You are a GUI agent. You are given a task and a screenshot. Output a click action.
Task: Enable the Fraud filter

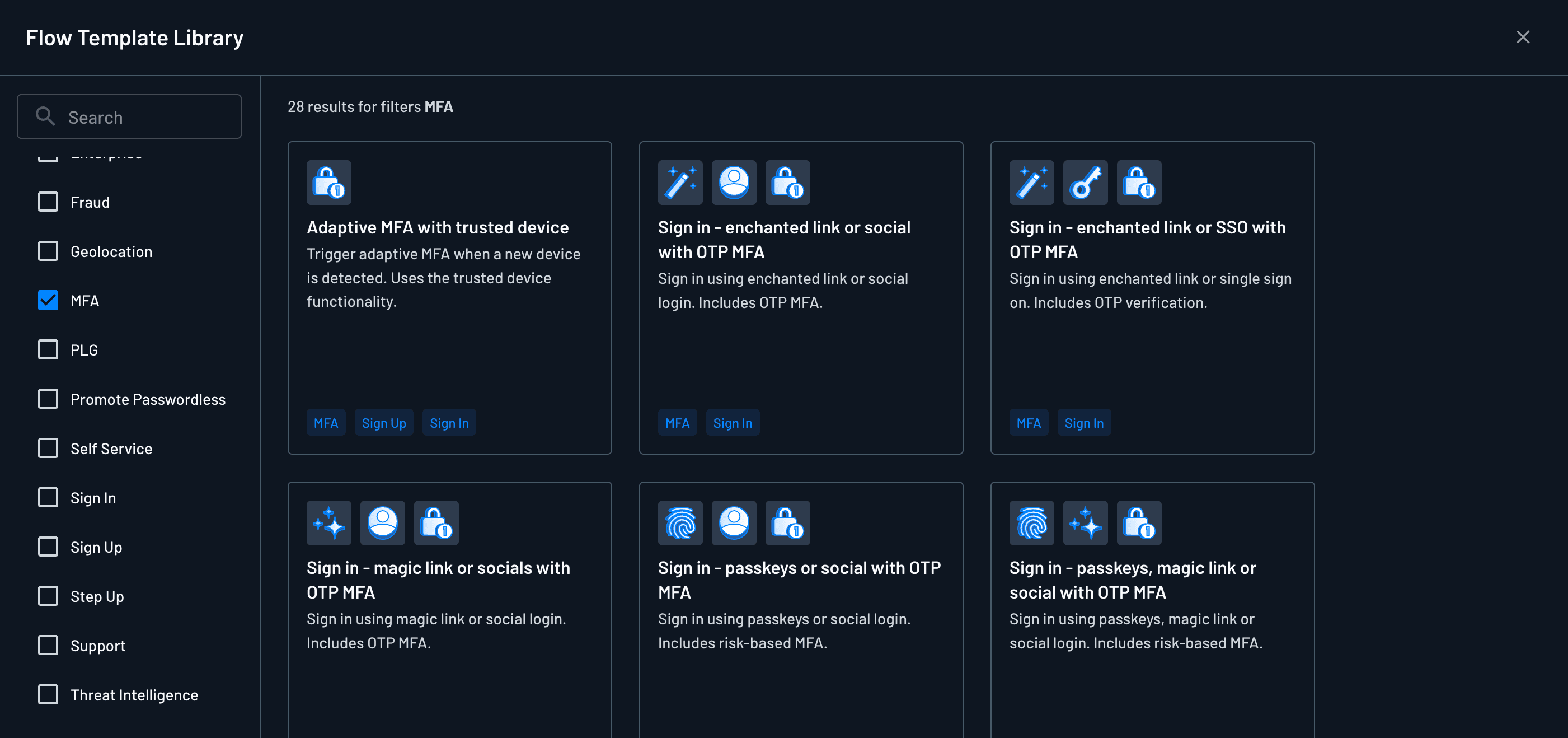pyautogui.click(x=48, y=202)
